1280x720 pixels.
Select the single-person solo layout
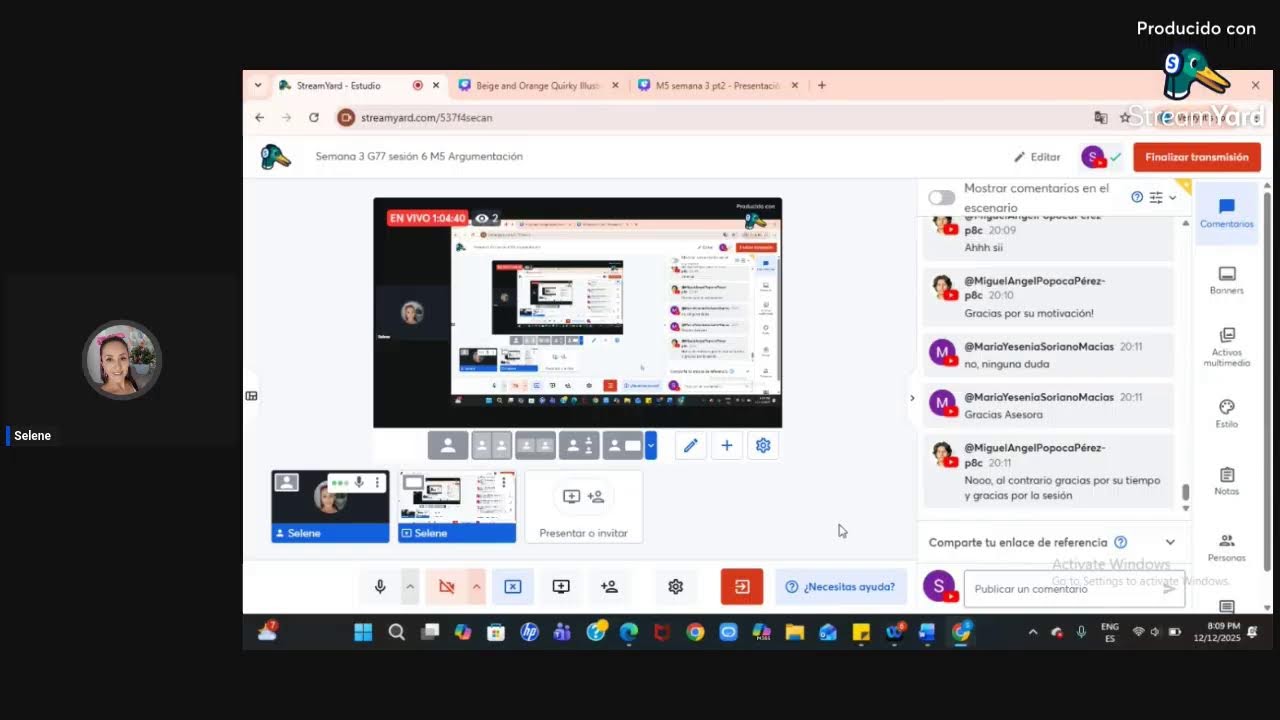448,445
